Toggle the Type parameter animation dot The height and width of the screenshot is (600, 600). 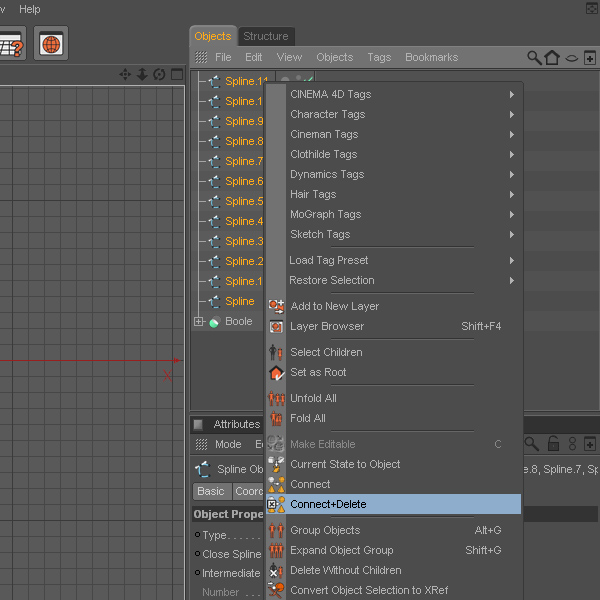point(197,535)
